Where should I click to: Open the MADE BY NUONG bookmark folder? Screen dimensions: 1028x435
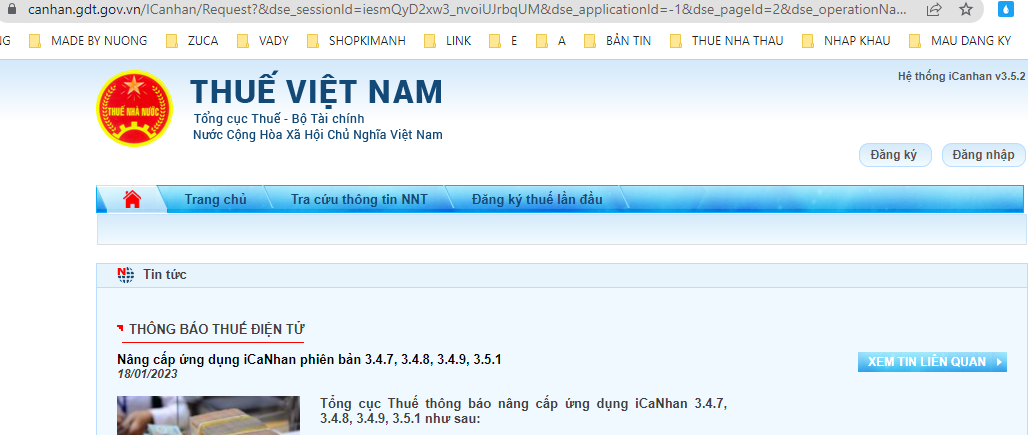tap(88, 41)
